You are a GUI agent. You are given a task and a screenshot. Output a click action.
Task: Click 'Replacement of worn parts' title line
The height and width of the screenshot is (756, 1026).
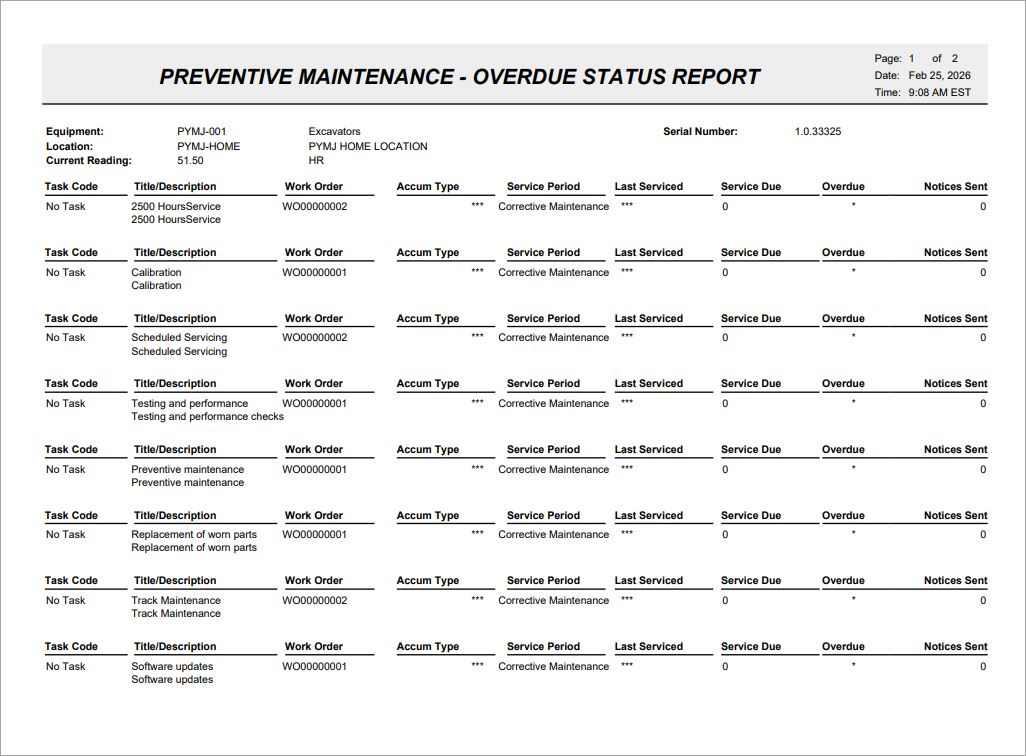(194, 534)
